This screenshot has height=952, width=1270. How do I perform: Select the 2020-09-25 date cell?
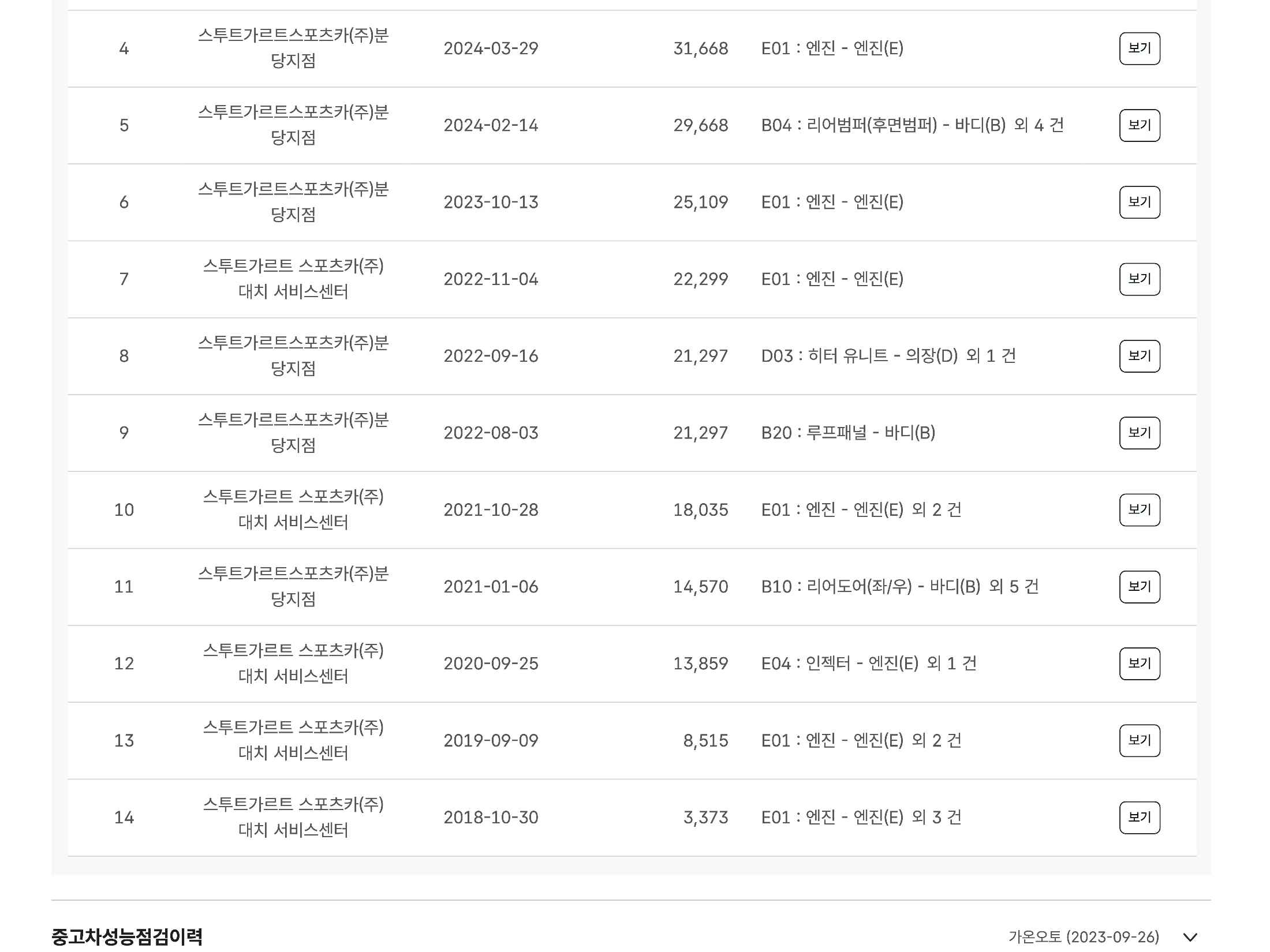491,664
